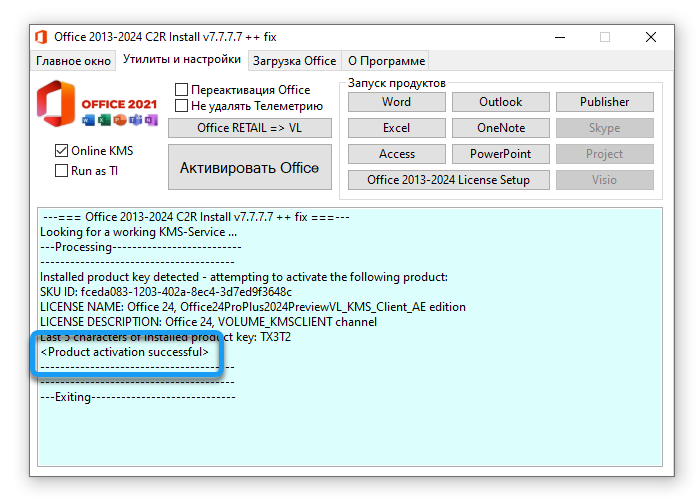The width and height of the screenshot is (697, 500).
Task: Click the LICENSE NAME line in log
Action: point(252,307)
